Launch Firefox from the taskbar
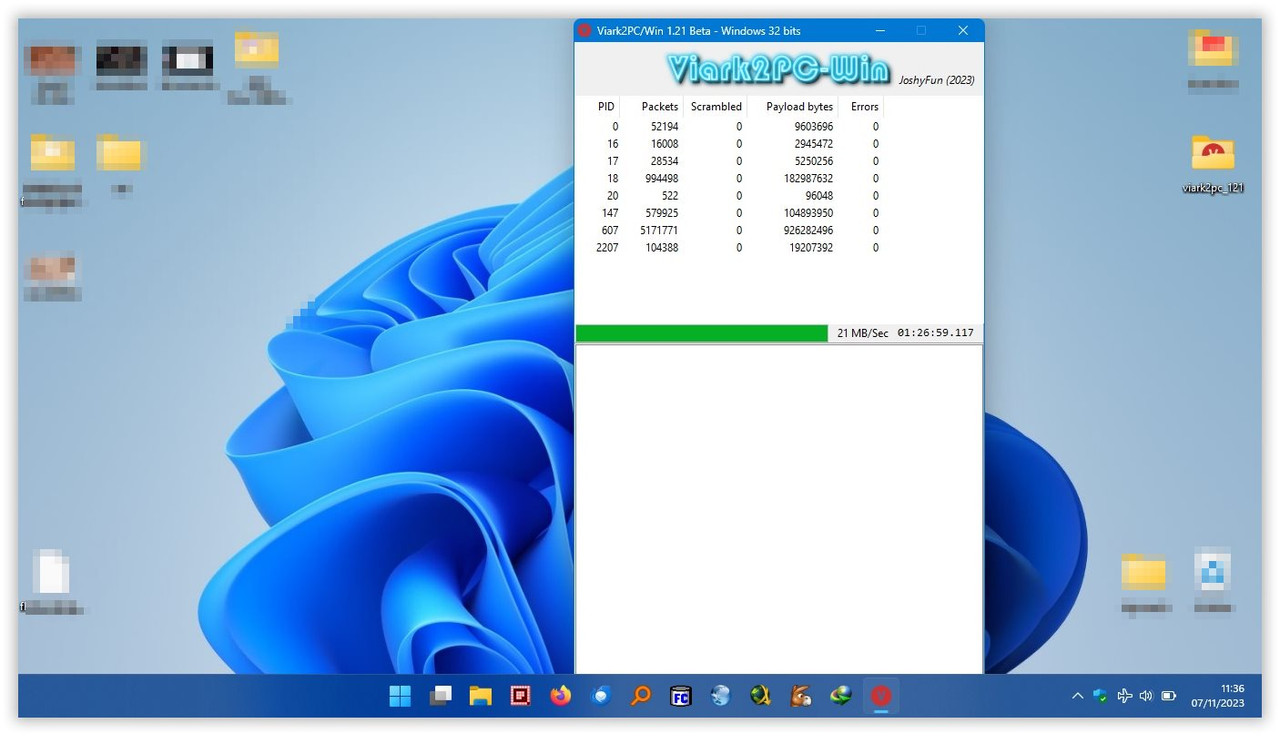Screen dimensions: 1280x736 click(561, 696)
